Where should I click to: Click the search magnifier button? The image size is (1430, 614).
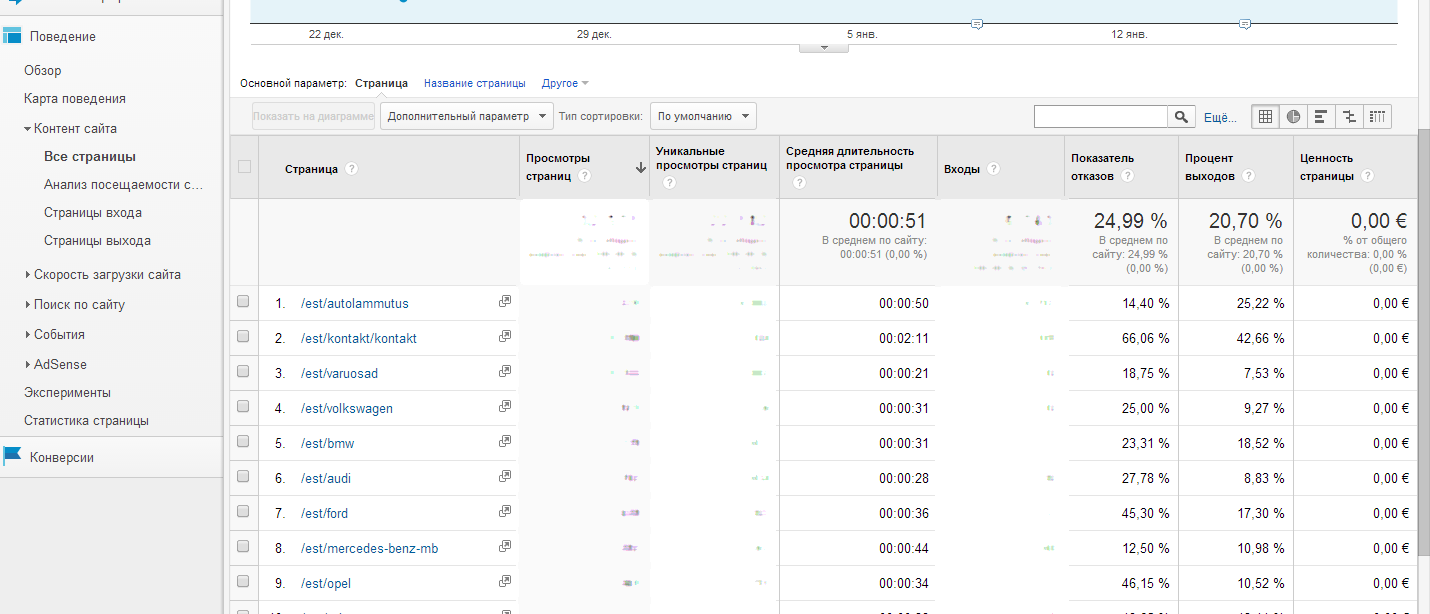[x=1182, y=117]
